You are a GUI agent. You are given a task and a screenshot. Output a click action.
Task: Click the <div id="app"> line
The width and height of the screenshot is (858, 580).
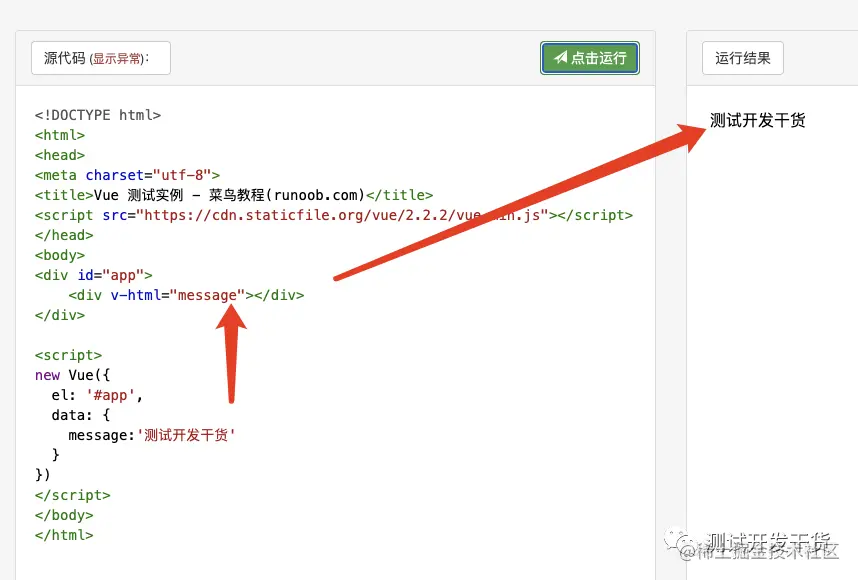point(94,275)
